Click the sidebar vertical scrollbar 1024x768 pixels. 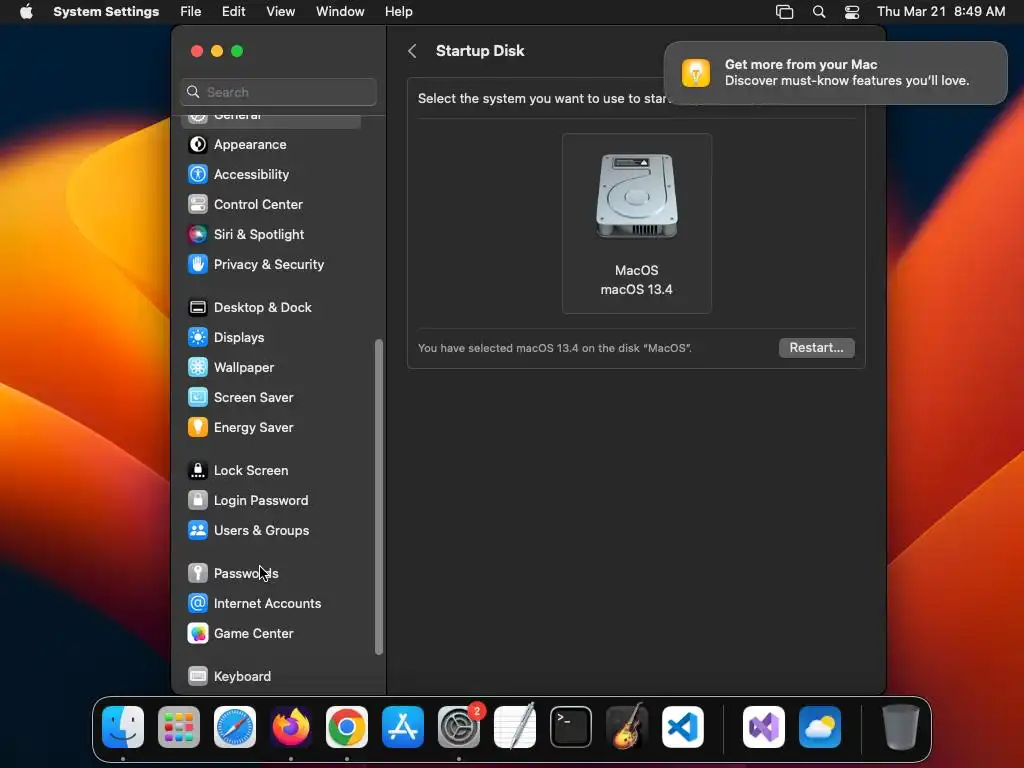pyautogui.click(x=379, y=497)
